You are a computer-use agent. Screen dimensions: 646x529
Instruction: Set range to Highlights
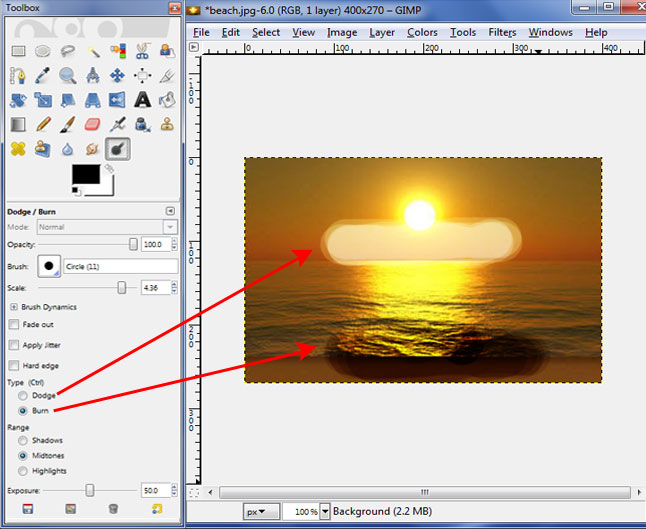(23, 471)
